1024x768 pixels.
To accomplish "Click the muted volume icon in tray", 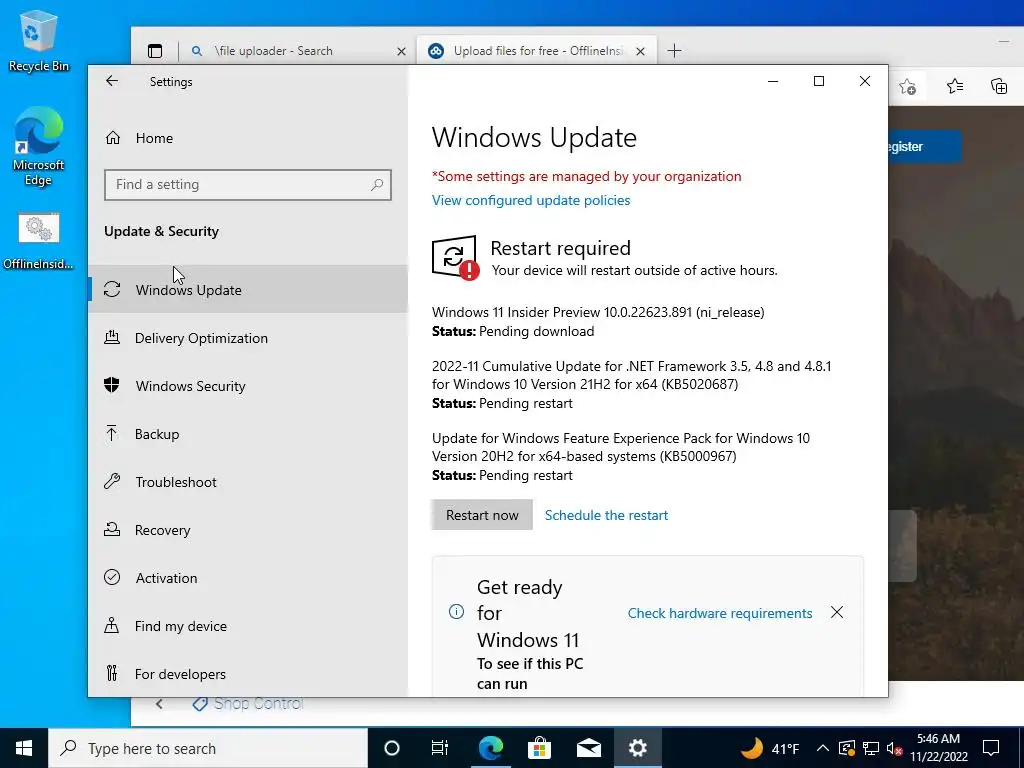I will coord(894,748).
